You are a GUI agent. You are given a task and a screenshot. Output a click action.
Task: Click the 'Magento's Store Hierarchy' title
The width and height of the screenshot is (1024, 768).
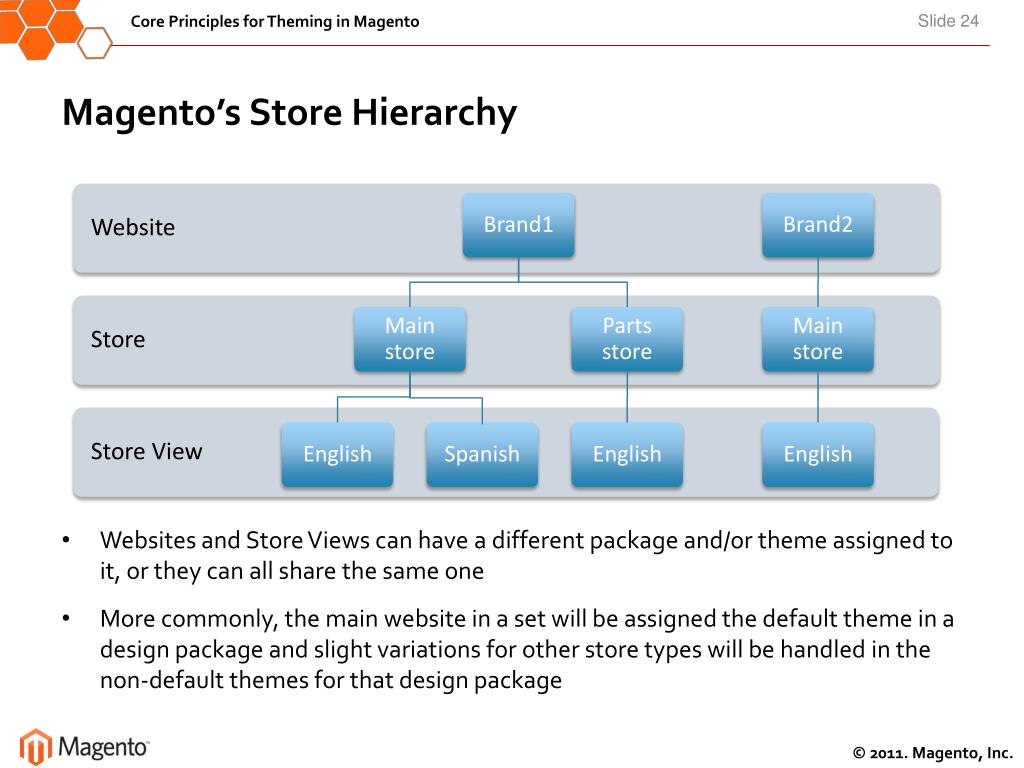[x=289, y=112]
